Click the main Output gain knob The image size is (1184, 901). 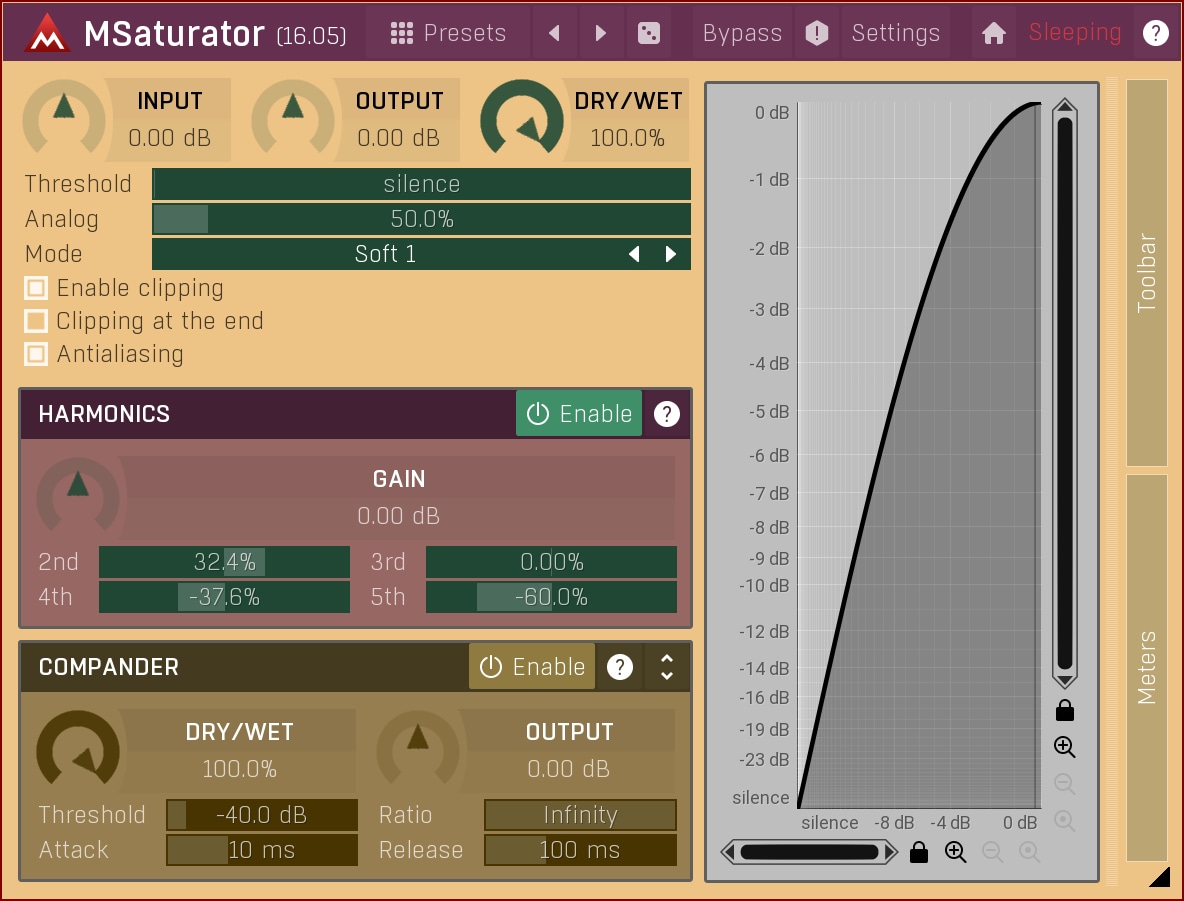292,119
